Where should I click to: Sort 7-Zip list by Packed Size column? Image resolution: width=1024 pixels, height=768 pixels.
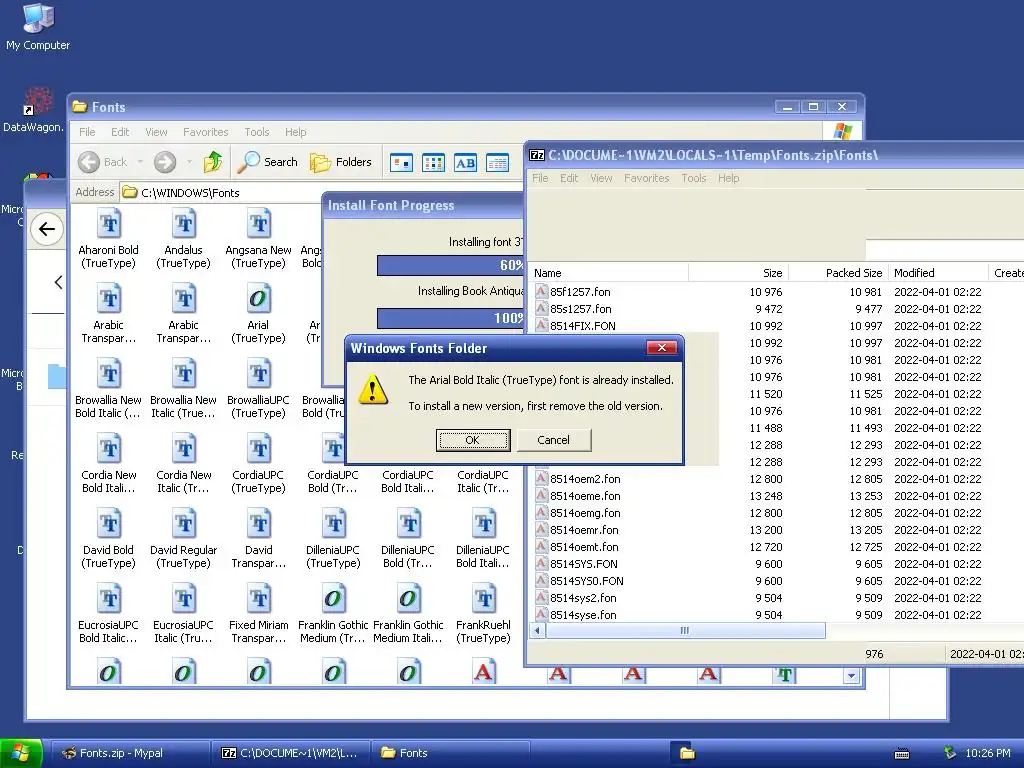[x=838, y=273]
